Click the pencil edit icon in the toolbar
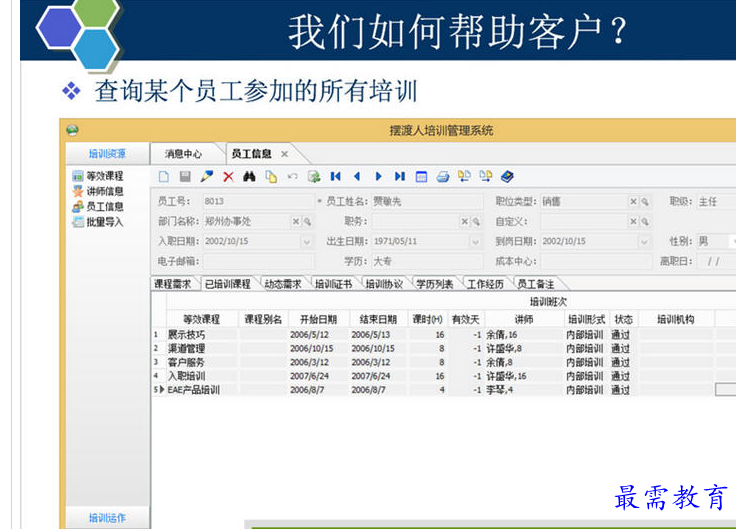This screenshot has width=736, height=529. [207, 176]
